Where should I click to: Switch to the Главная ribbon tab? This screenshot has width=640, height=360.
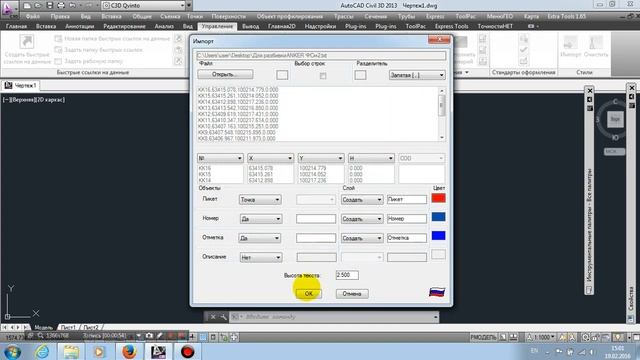pos(16,26)
